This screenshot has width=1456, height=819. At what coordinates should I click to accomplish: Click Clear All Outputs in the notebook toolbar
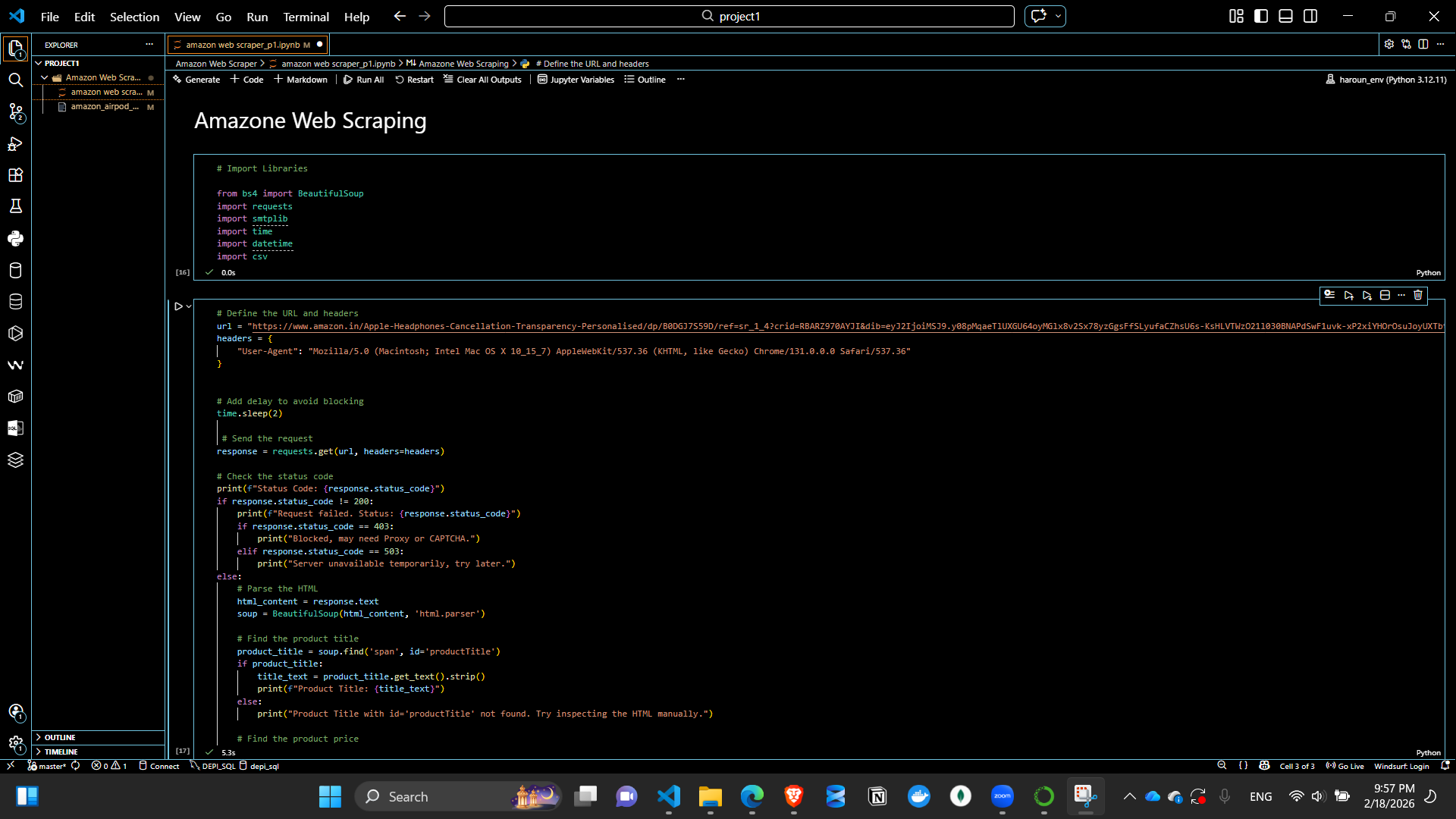click(x=482, y=79)
